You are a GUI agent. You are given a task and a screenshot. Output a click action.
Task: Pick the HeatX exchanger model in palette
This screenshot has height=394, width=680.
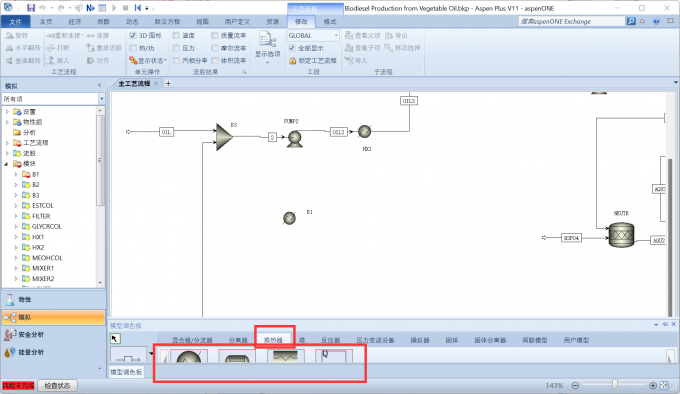pos(237,356)
